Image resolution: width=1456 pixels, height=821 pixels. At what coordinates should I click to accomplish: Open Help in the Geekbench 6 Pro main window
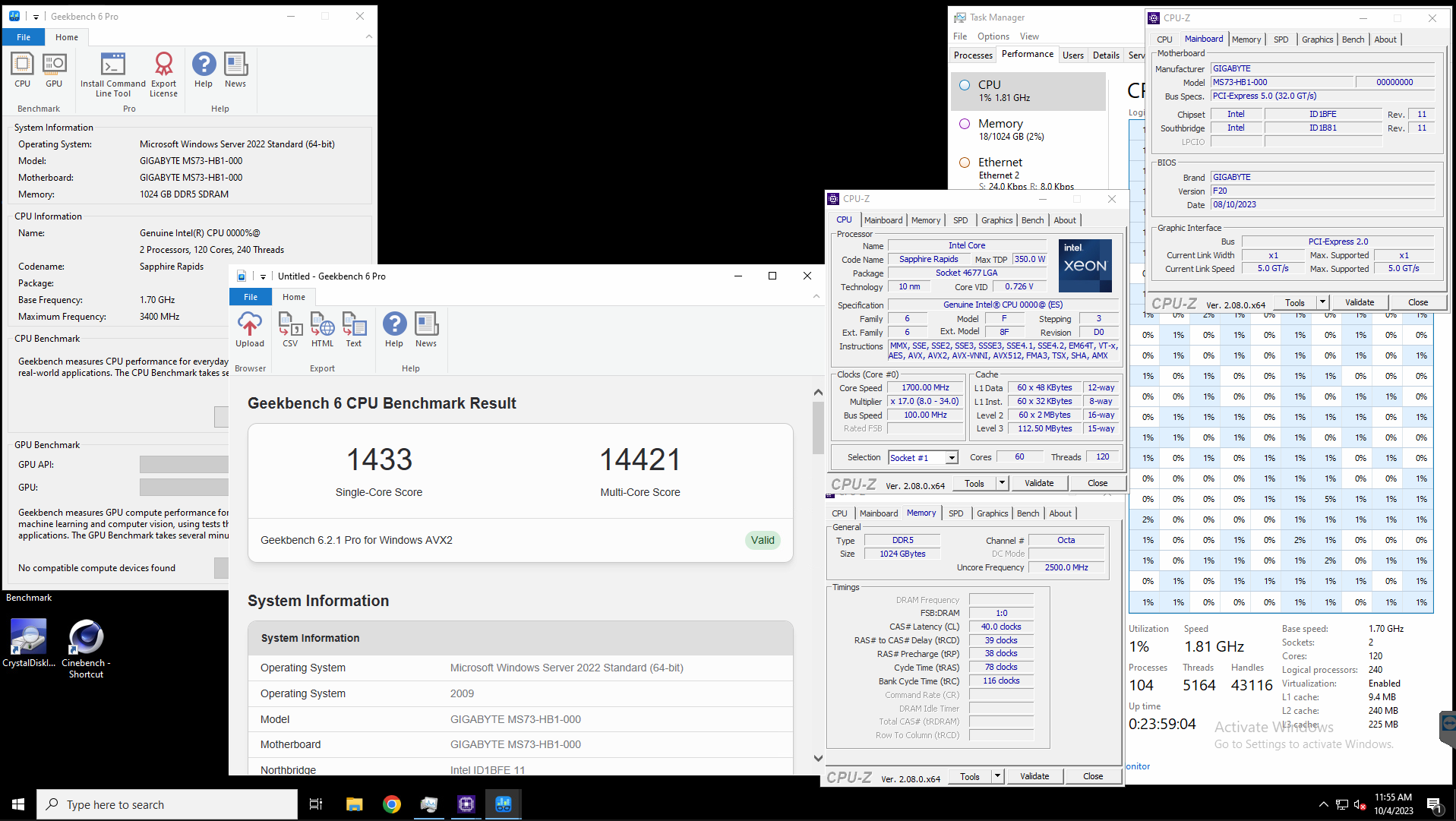[x=204, y=70]
